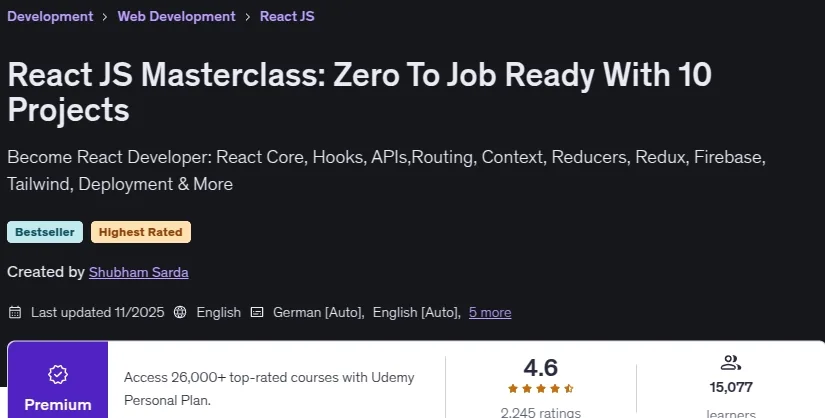Viewport: 825px width, 418px height.
Task: Click the chevron after Development breadcrumb
Action: tap(105, 17)
